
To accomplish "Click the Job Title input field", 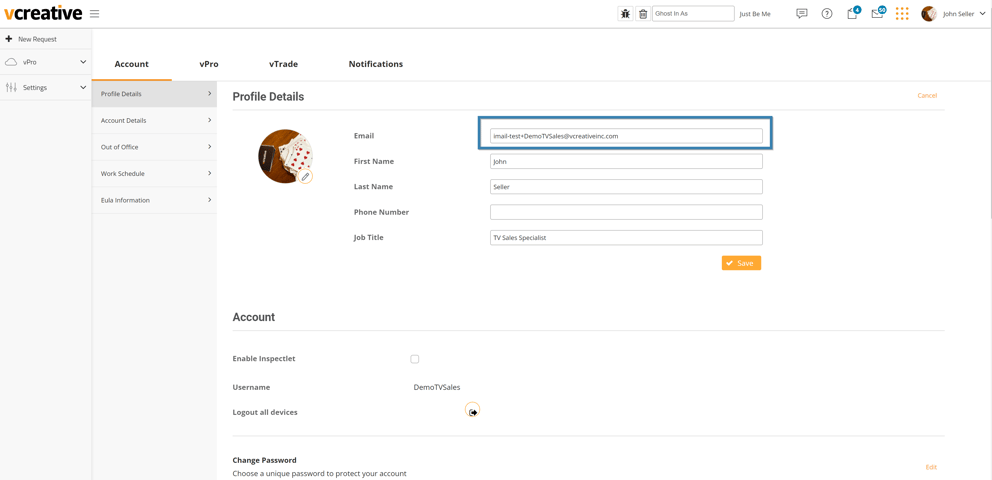I will click(626, 238).
